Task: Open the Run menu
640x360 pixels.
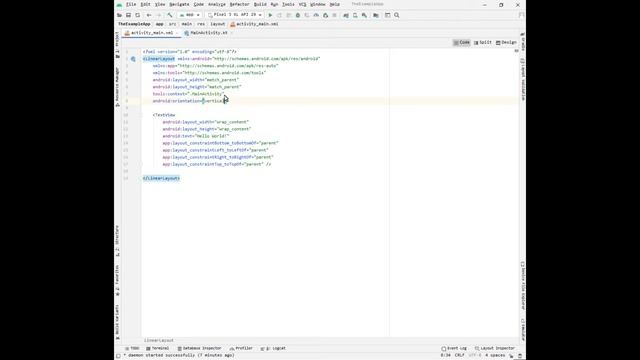Action: [274, 4]
